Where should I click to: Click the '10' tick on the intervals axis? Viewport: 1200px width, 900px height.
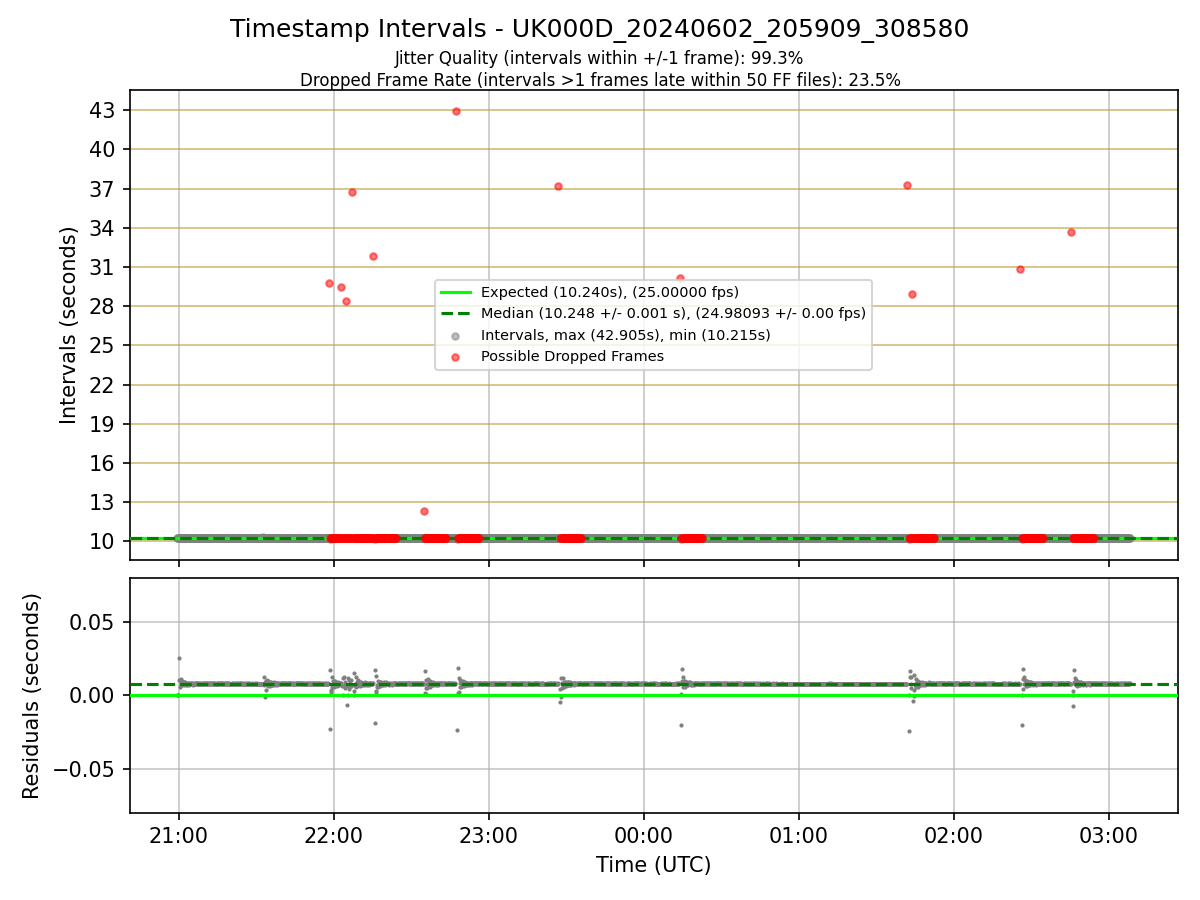pyautogui.click(x=103, y=541)
